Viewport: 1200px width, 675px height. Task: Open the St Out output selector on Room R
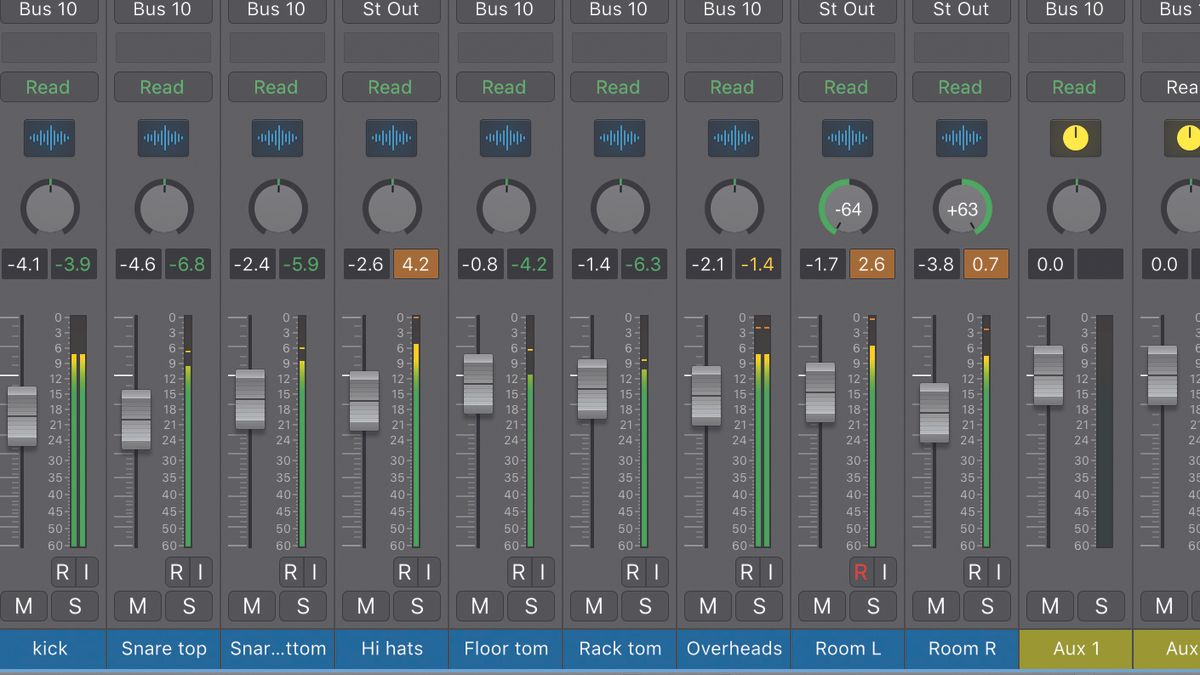pyautogui.click(x=961, y=10)
